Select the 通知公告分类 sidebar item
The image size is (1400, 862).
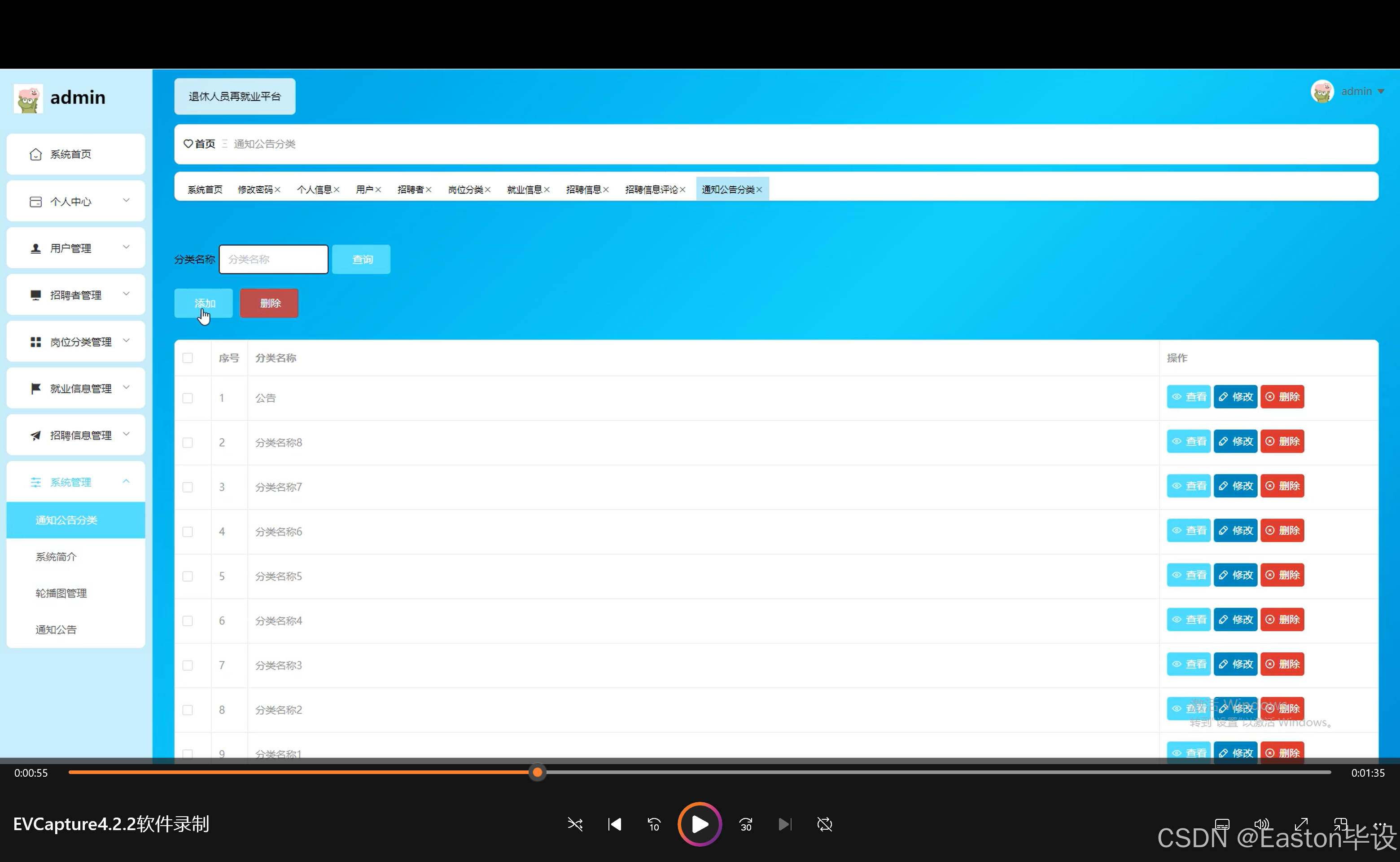click(76, 520)
